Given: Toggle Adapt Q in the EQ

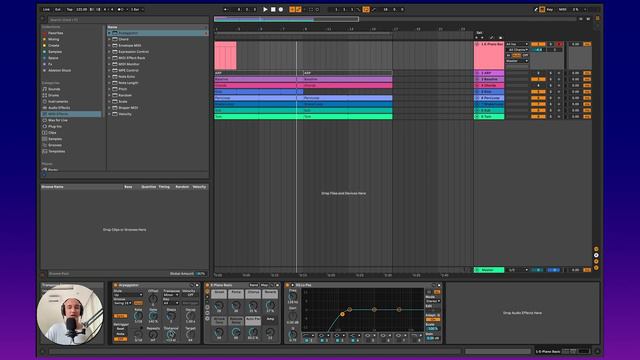Looking at the screenshot, I should 433,320.
